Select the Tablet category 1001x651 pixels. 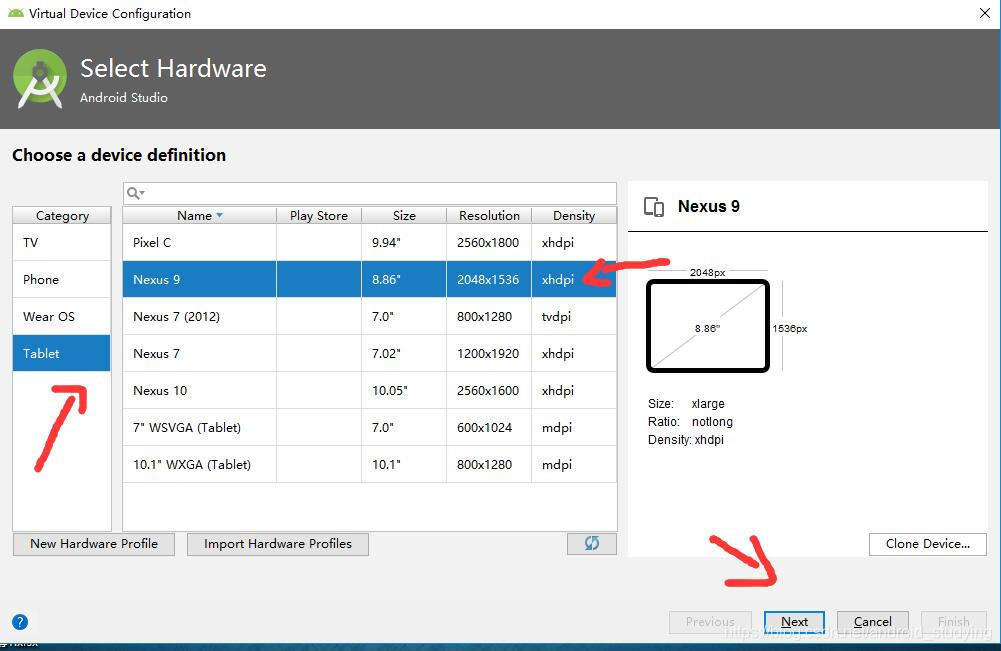(62, 354)
